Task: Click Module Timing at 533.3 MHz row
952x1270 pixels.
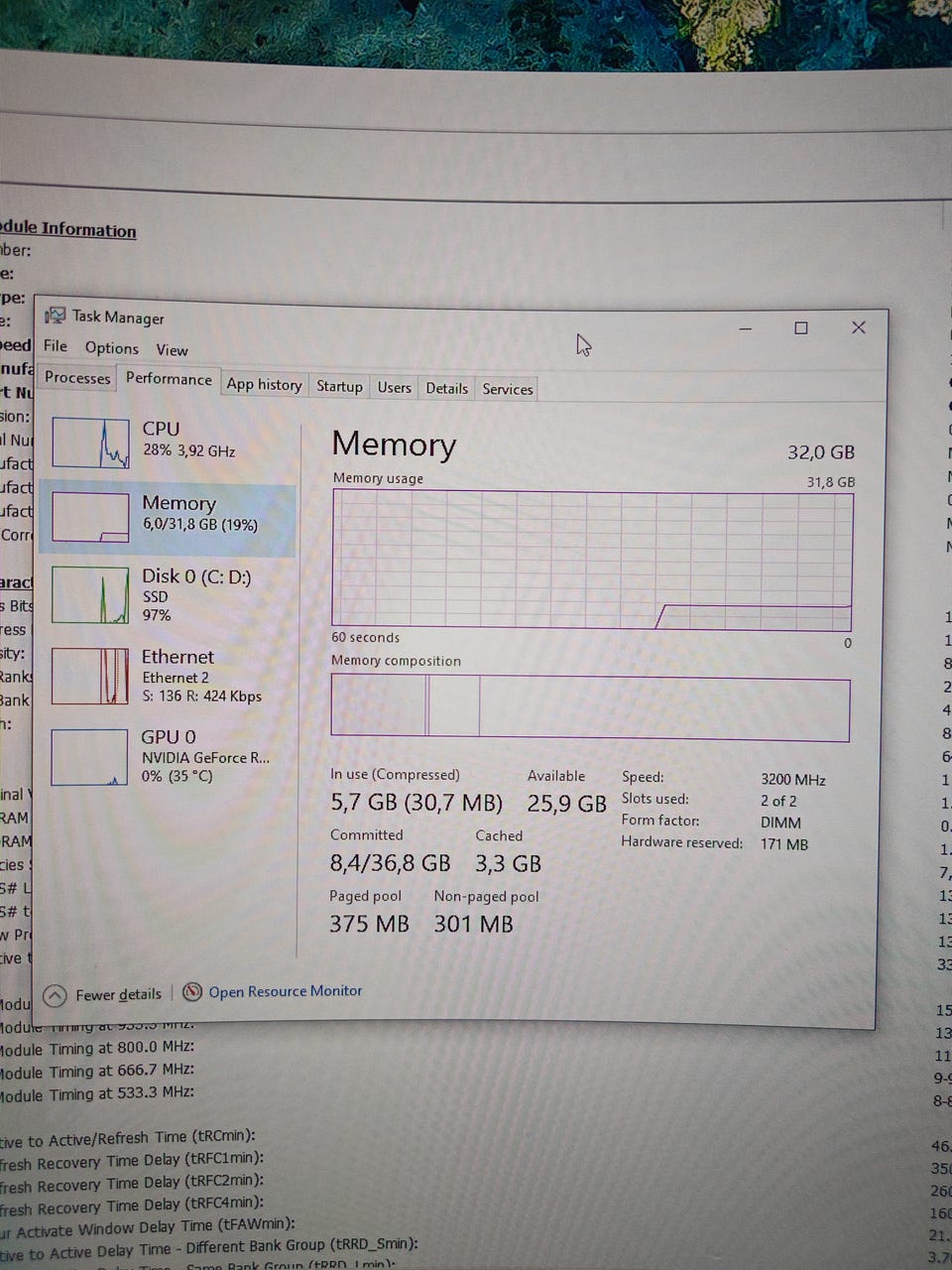Action: click(x=97, y=1093)
